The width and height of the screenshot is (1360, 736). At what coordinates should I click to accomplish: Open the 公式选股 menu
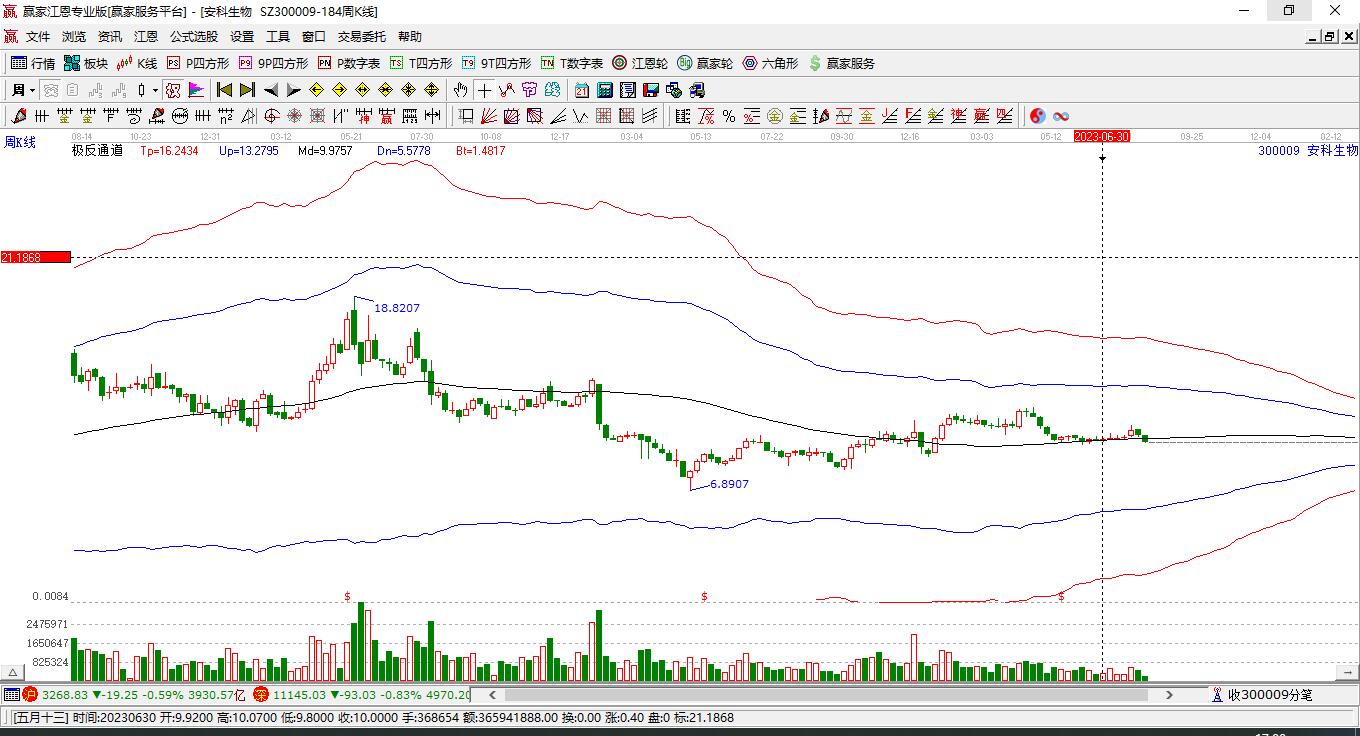coord(193,37)
